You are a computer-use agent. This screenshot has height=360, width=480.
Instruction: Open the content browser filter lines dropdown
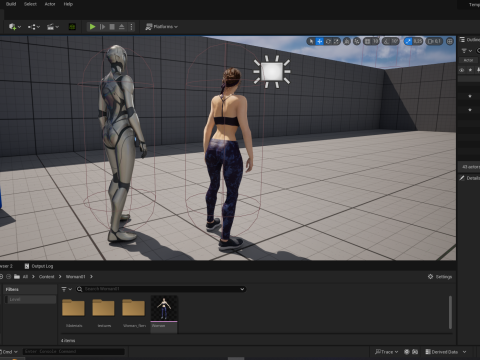tap(67, 289)
